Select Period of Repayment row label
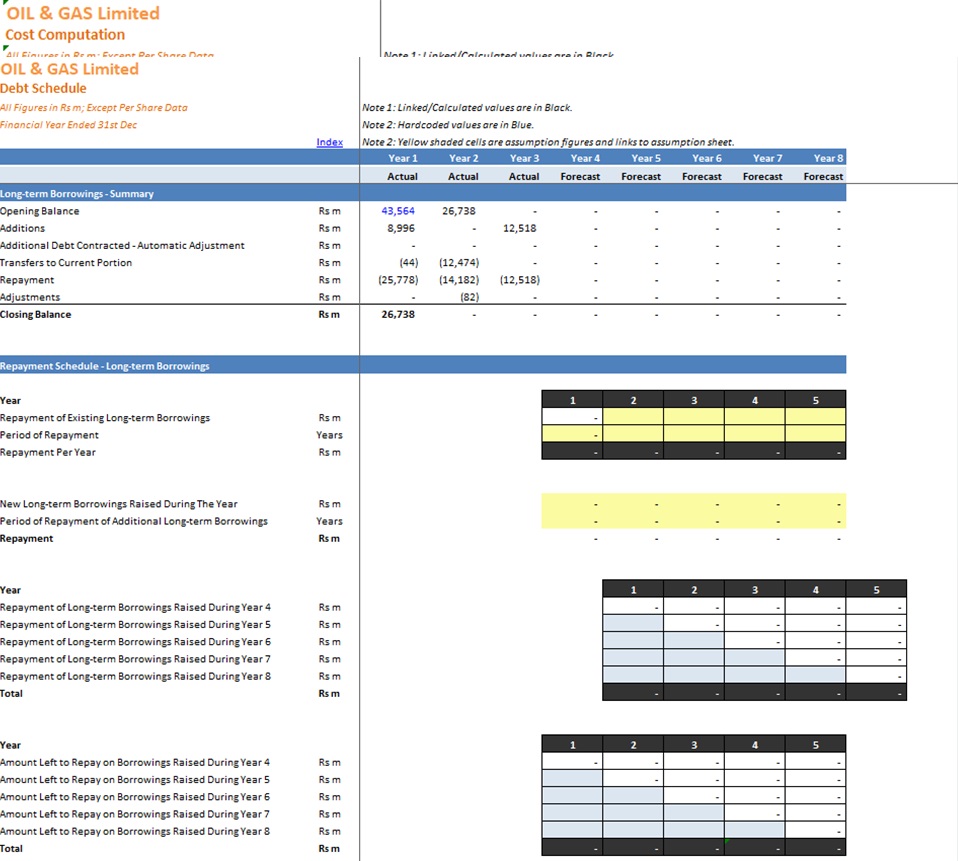 point(49,435)
